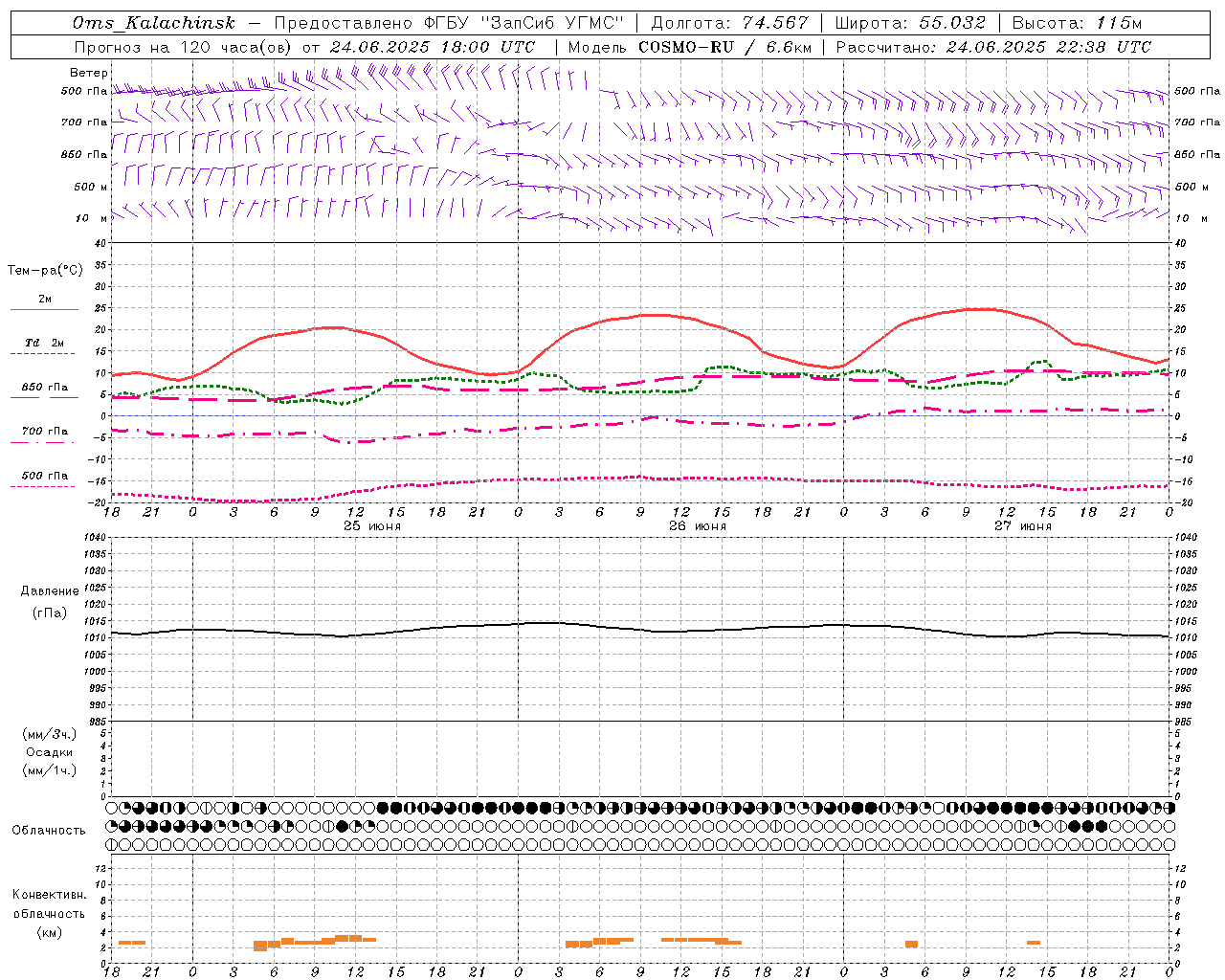The image size is (1225, 980).
Task: Click the black surface pressure curve
Action: [x=640, y=630]
